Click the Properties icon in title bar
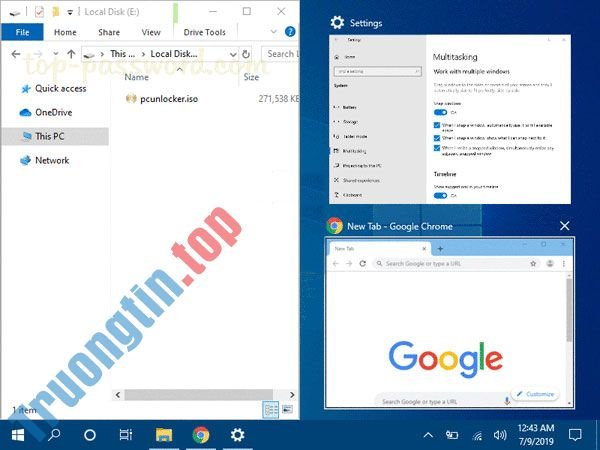Viewport: 600px width, 450px height. click(39, 12)
